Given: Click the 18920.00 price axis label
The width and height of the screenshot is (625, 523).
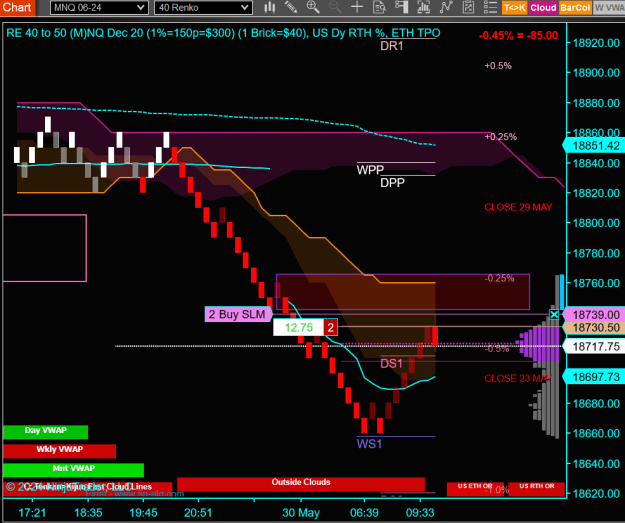Looking at the screenshot, I should click(x=596, y=43).
